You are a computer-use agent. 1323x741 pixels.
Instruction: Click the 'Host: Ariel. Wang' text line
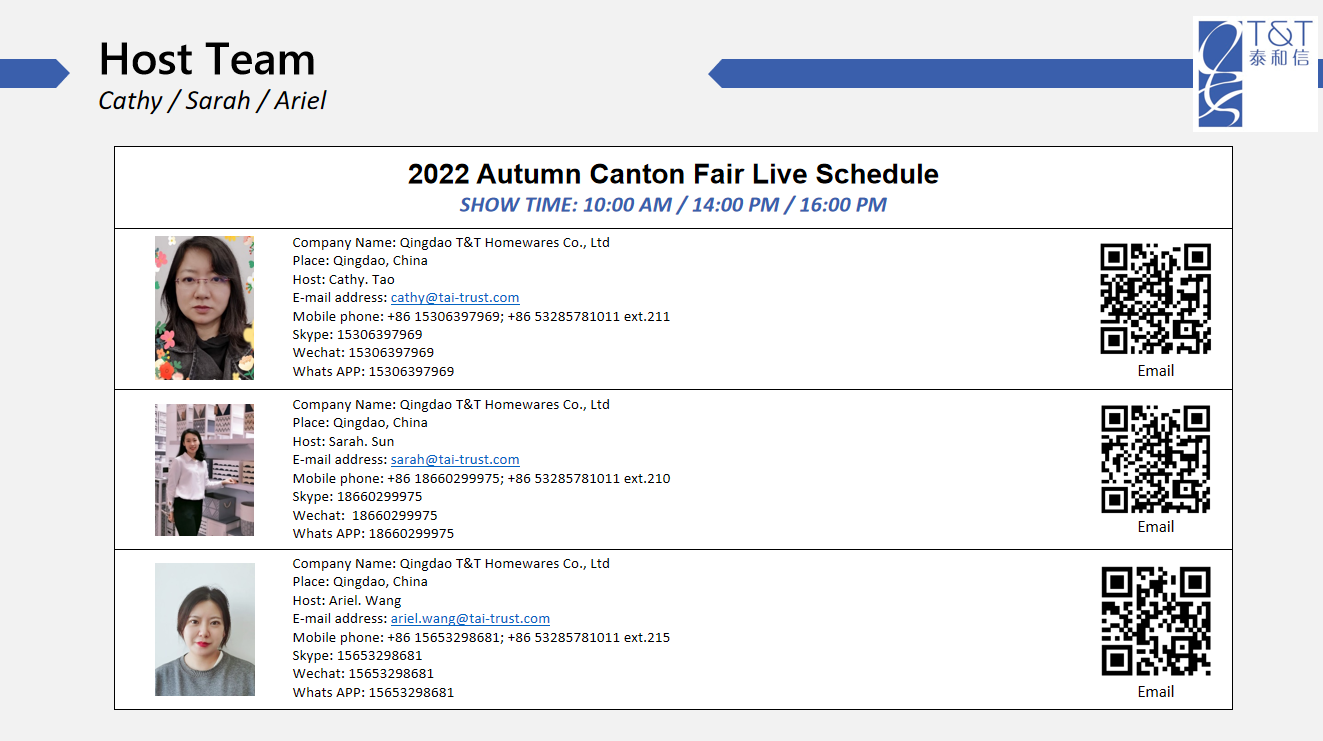347,601
